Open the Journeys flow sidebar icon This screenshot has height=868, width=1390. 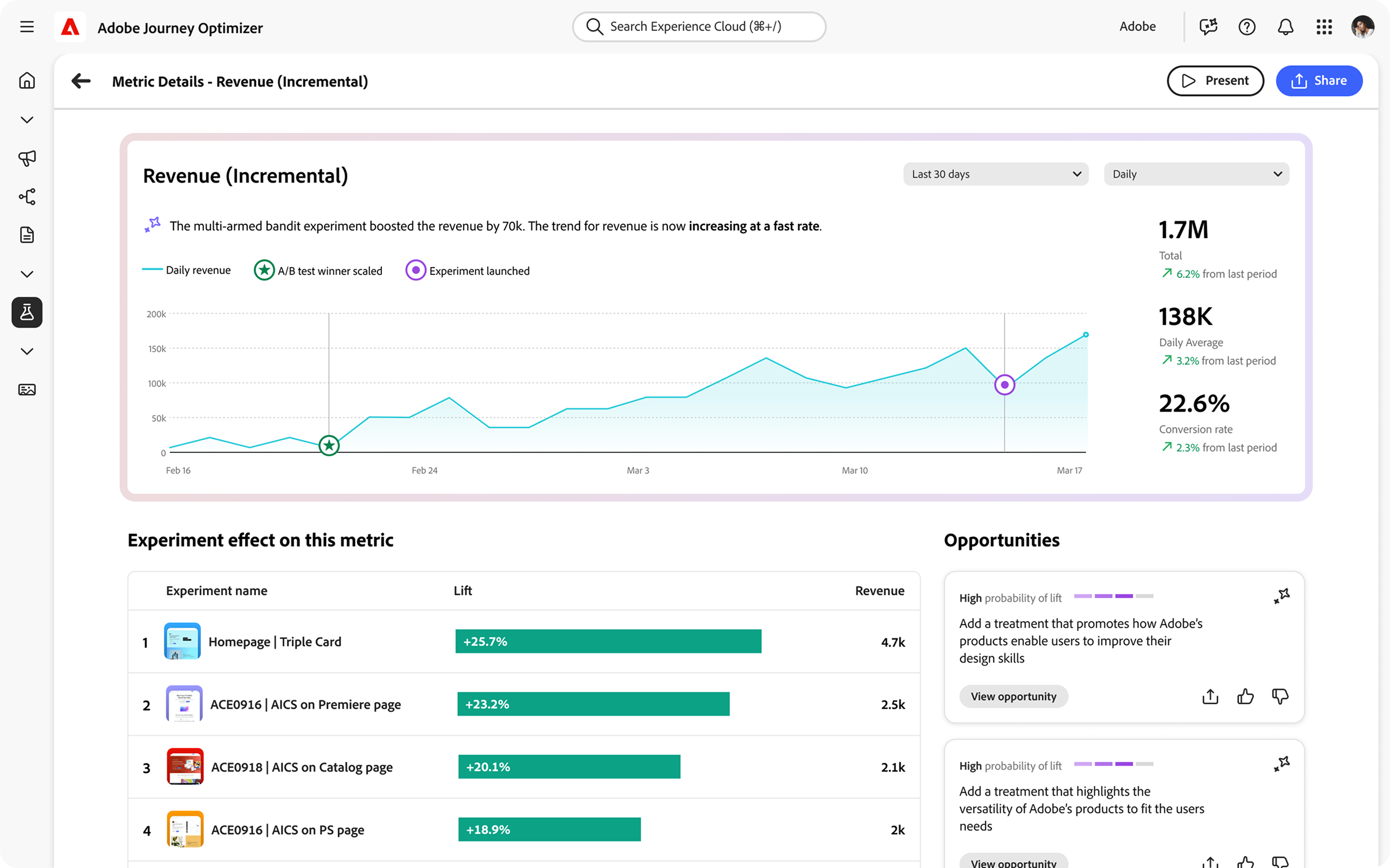pos(27,196)
